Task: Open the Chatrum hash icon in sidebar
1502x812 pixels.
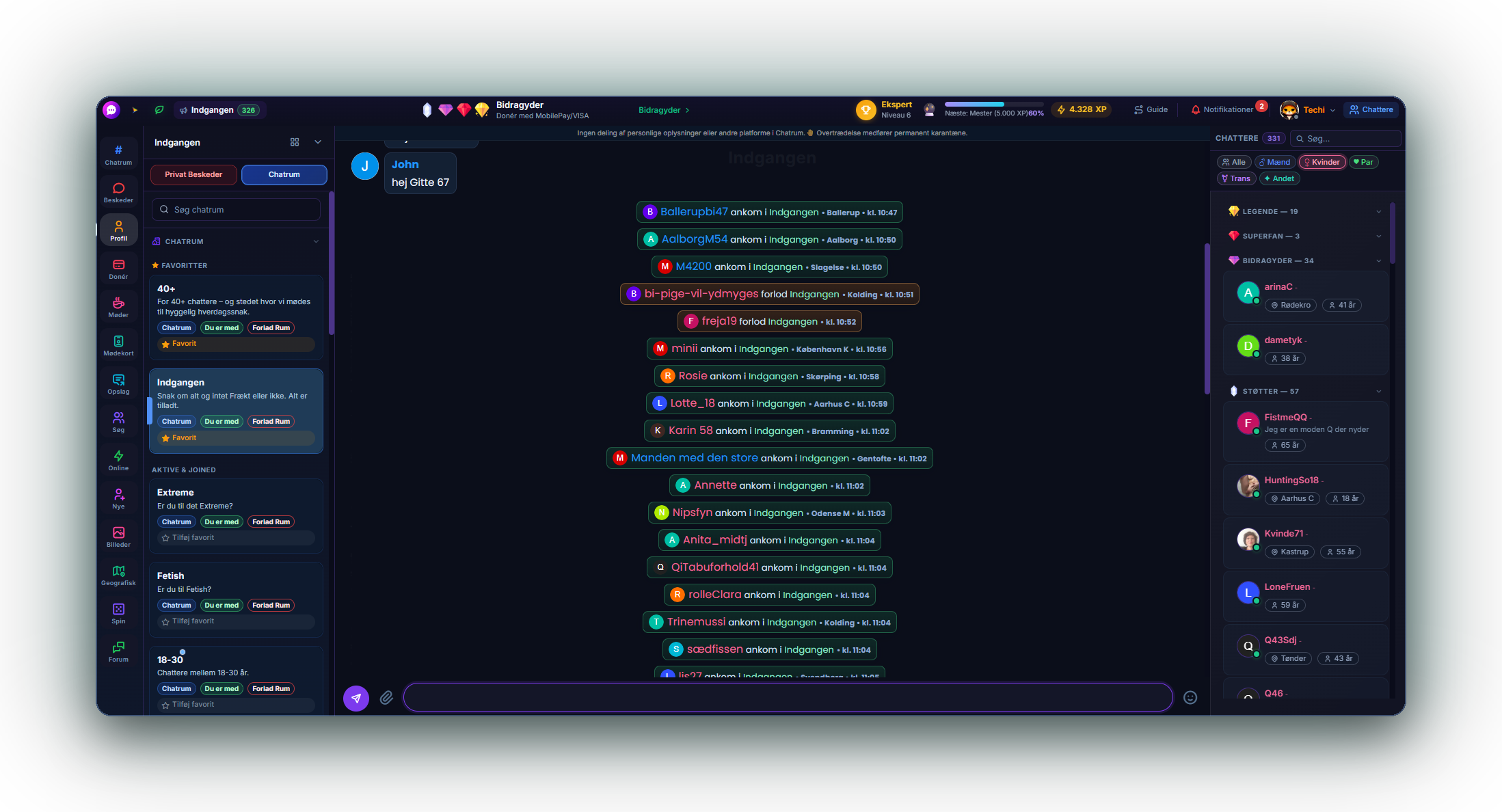Action: (x=118, y=154)
